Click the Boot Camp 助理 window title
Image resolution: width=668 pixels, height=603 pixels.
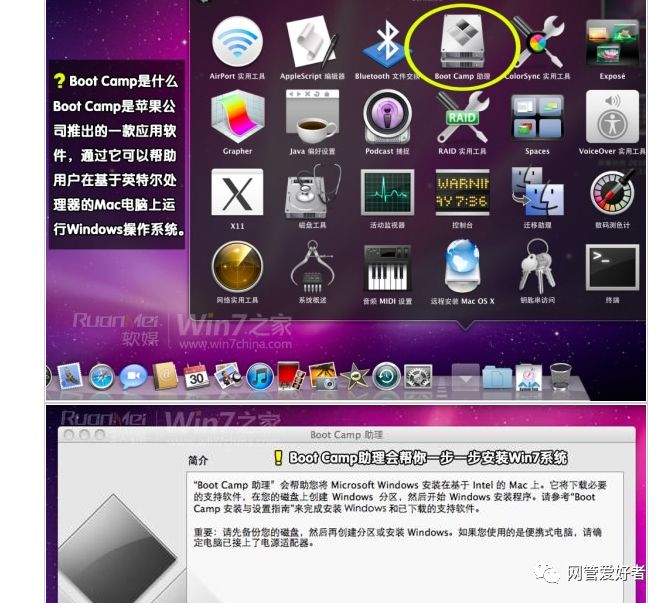tap(347, 435)
